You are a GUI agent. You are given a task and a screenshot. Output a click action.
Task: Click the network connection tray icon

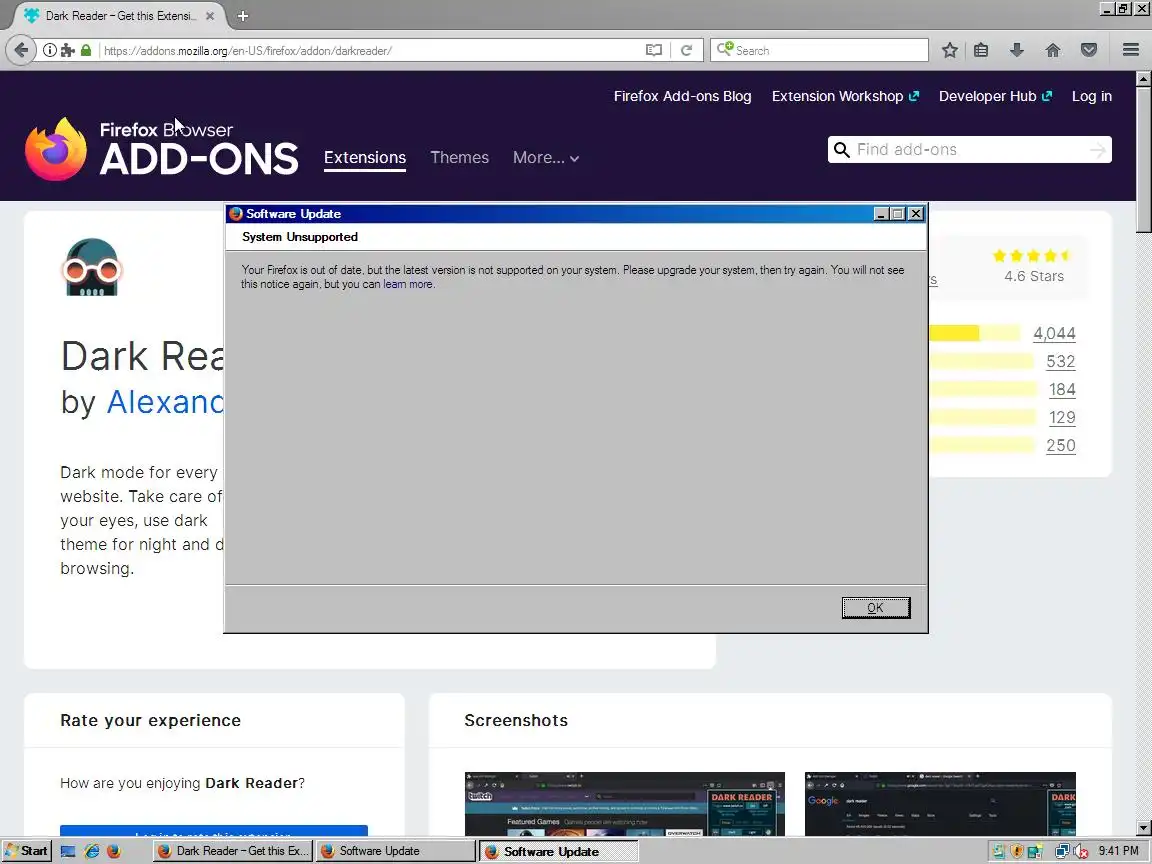1062,852
